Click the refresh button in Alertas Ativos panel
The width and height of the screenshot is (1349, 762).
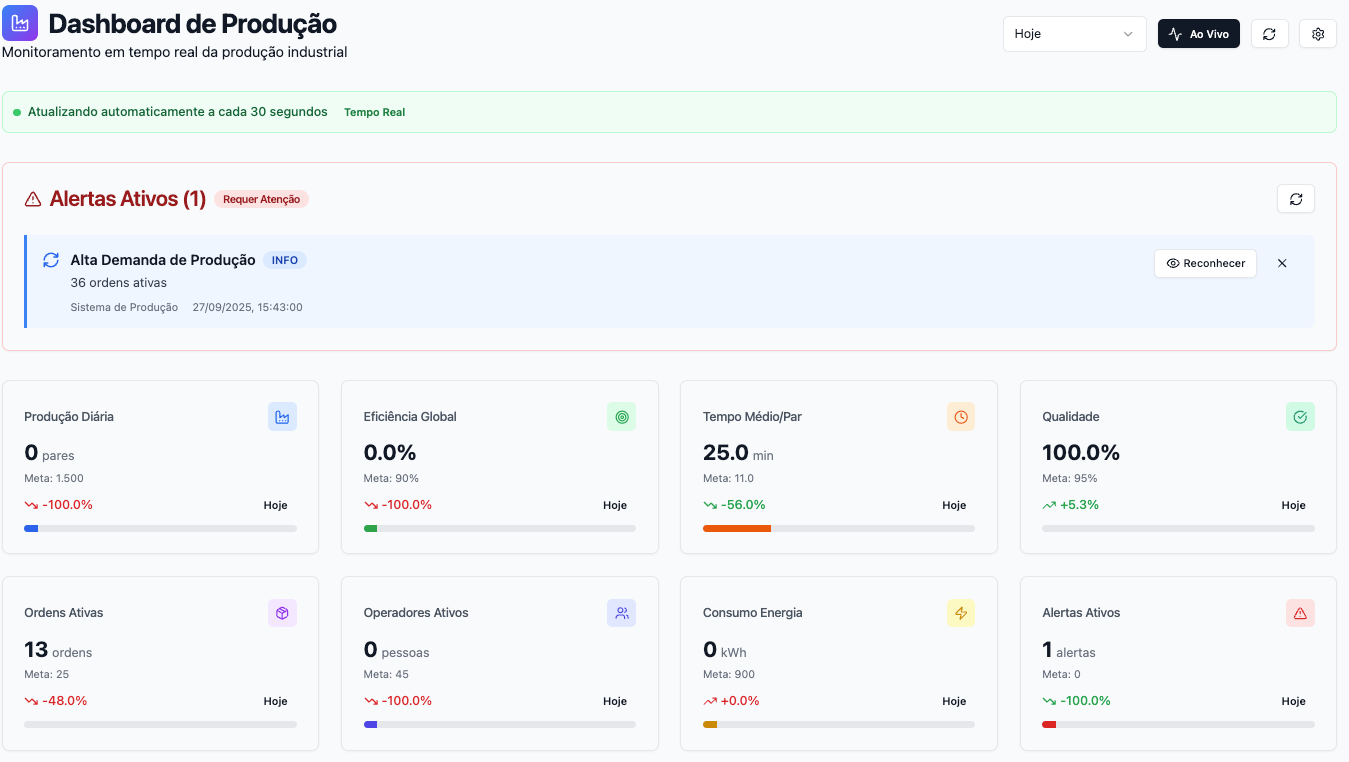pyautogui.click(x=1295, y=198)
